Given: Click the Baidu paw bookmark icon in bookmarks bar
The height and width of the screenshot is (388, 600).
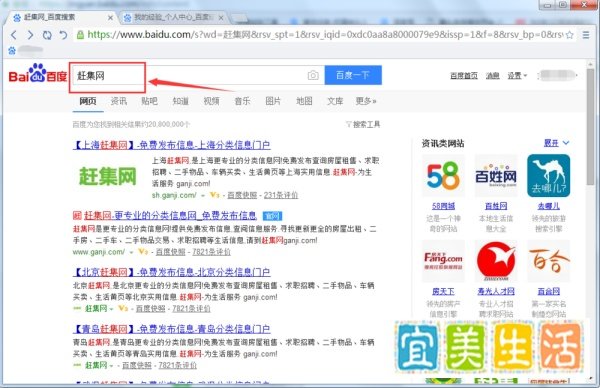Looking at the screenshot, I should point(12,50).
